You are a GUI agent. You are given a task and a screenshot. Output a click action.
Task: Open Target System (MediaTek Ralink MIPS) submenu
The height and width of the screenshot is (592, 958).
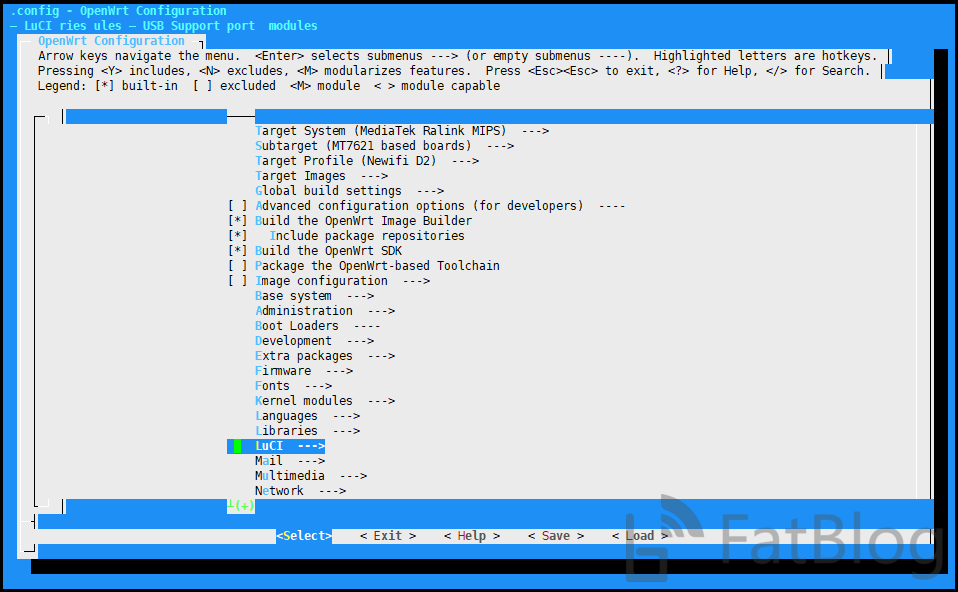(402, 131)
